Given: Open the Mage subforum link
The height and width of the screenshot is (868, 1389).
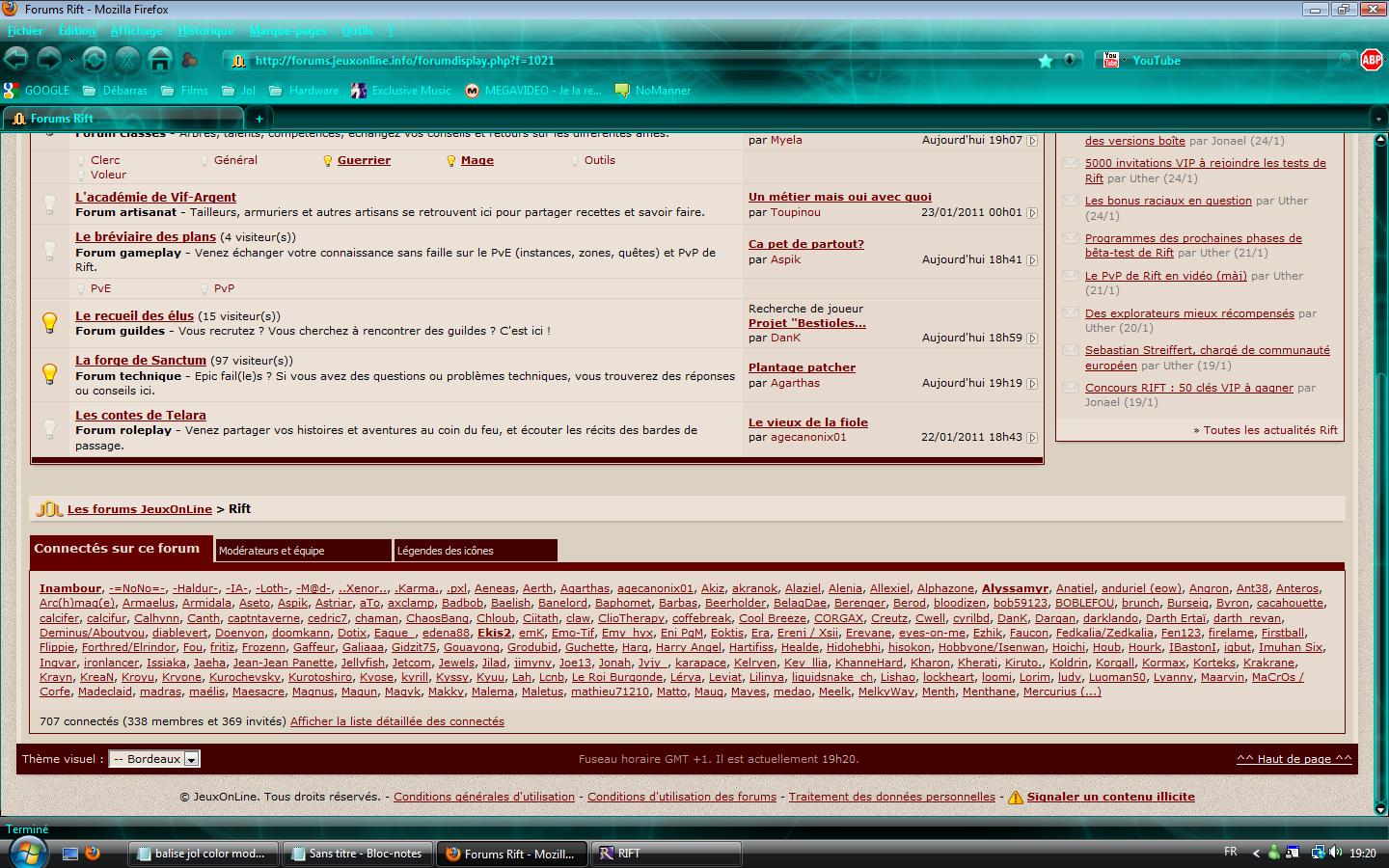Looking at the screenshot, I should [477, 161].
